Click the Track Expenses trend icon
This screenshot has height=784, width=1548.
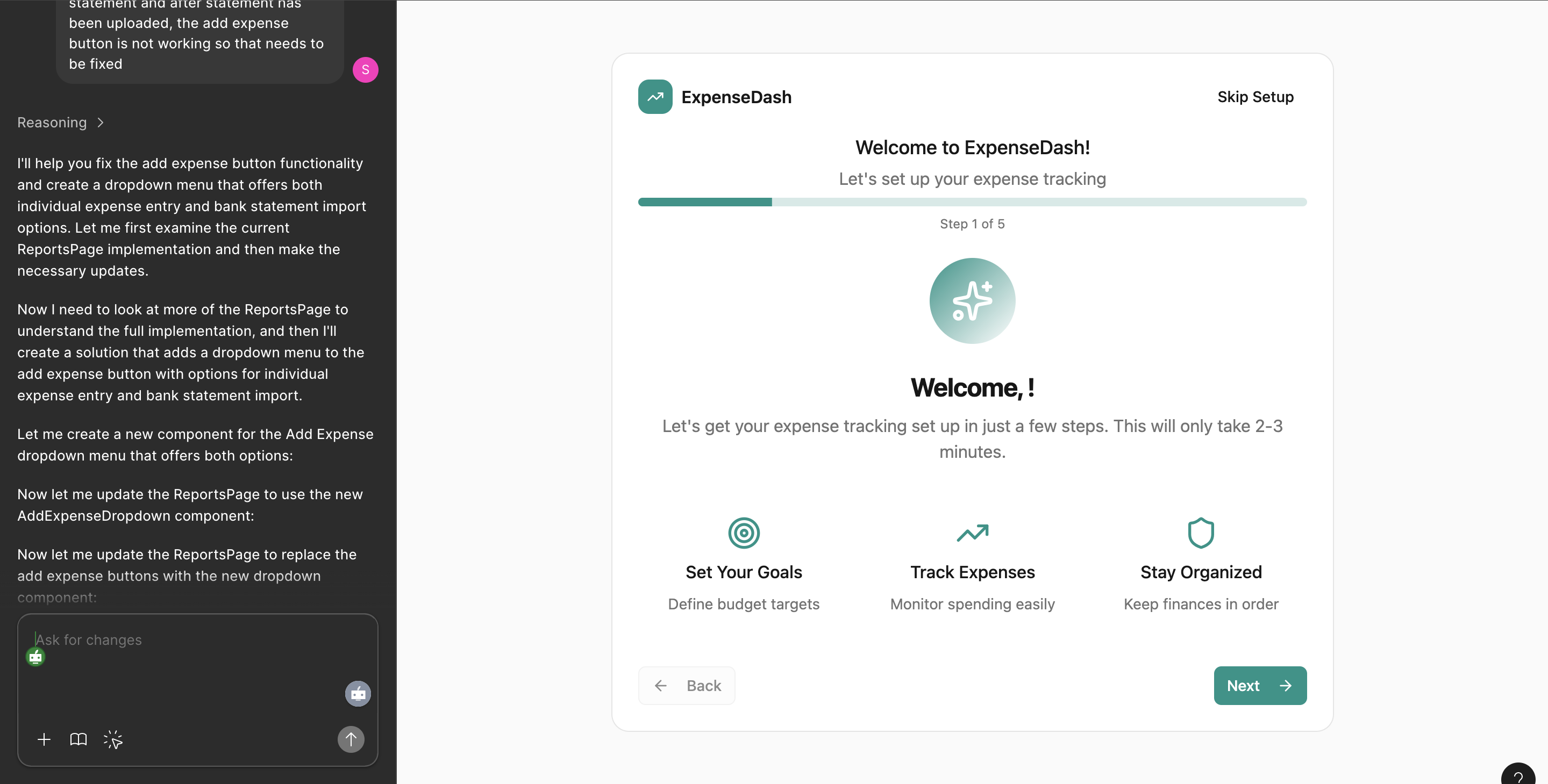(972, 533)
